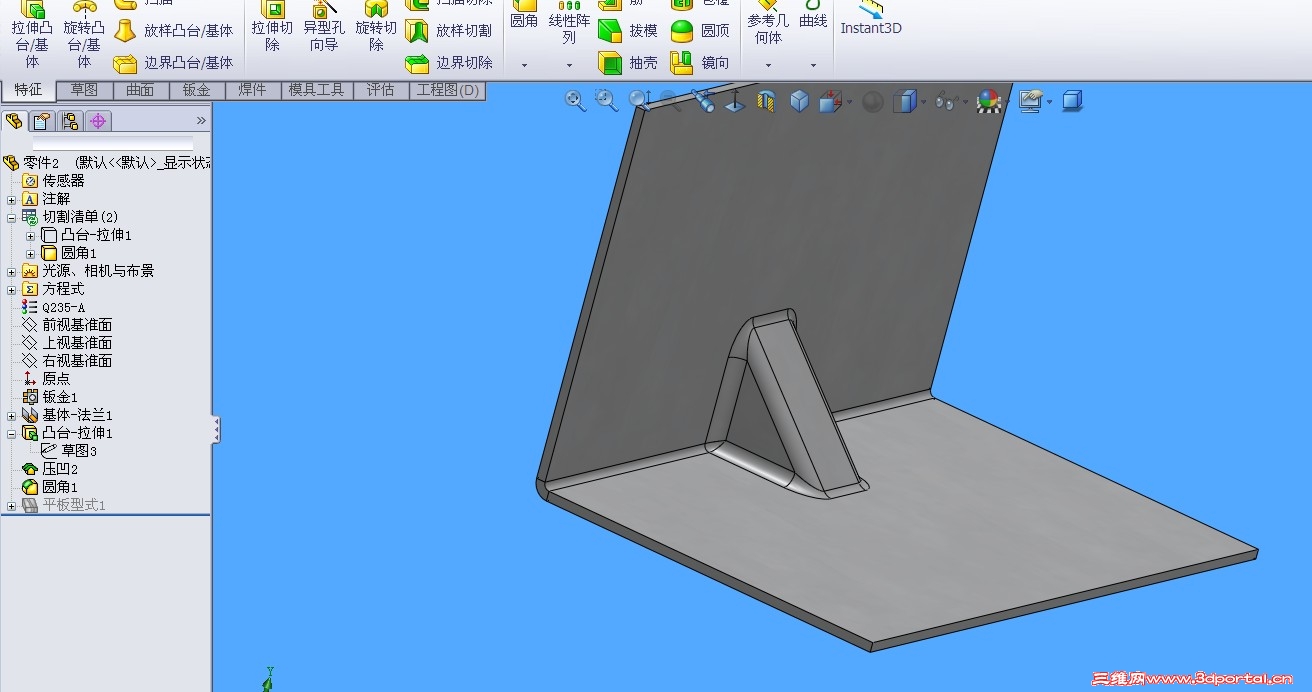Select the Dome (圆顶) tool

click(700, 31)
